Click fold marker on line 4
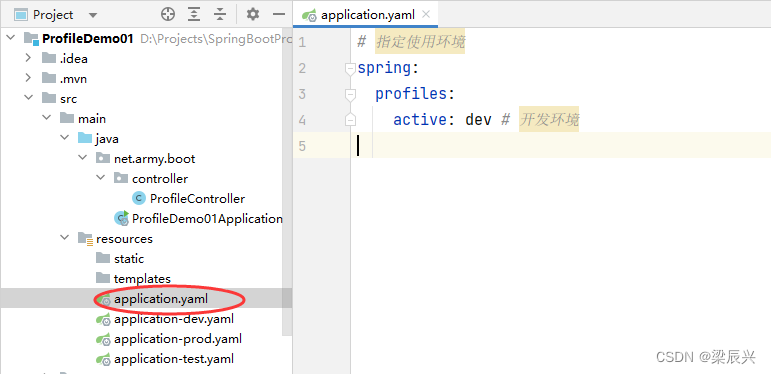771x374 pixels. tap(350, 119)
